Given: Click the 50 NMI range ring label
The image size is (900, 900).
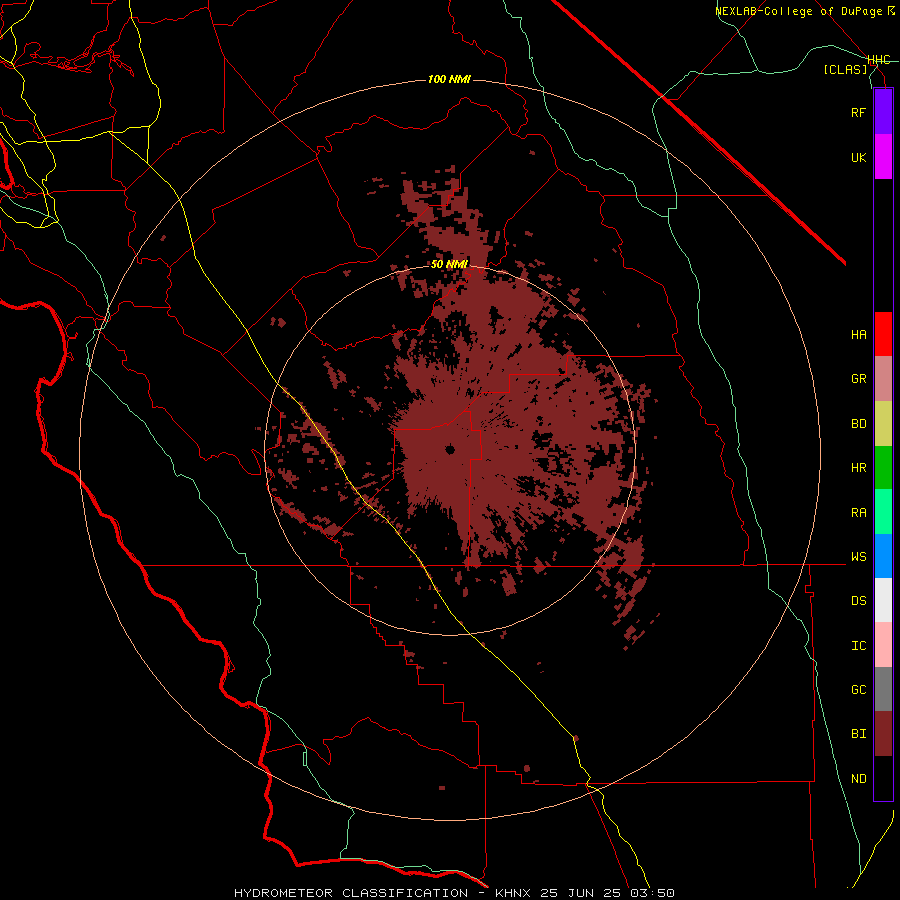Looking at the screenshot, I should pos(449,265).
